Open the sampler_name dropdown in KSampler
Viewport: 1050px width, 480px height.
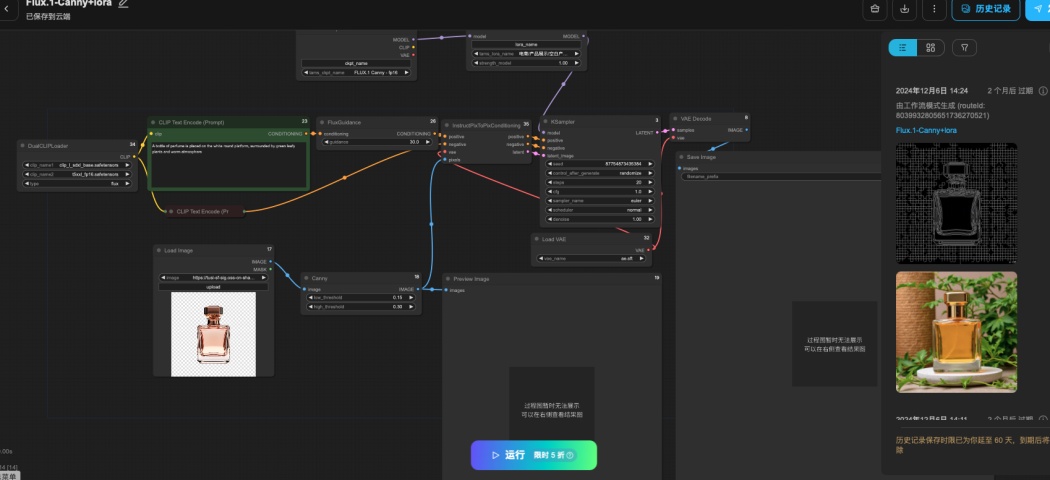pyautogui.click(x=599, y=200)
